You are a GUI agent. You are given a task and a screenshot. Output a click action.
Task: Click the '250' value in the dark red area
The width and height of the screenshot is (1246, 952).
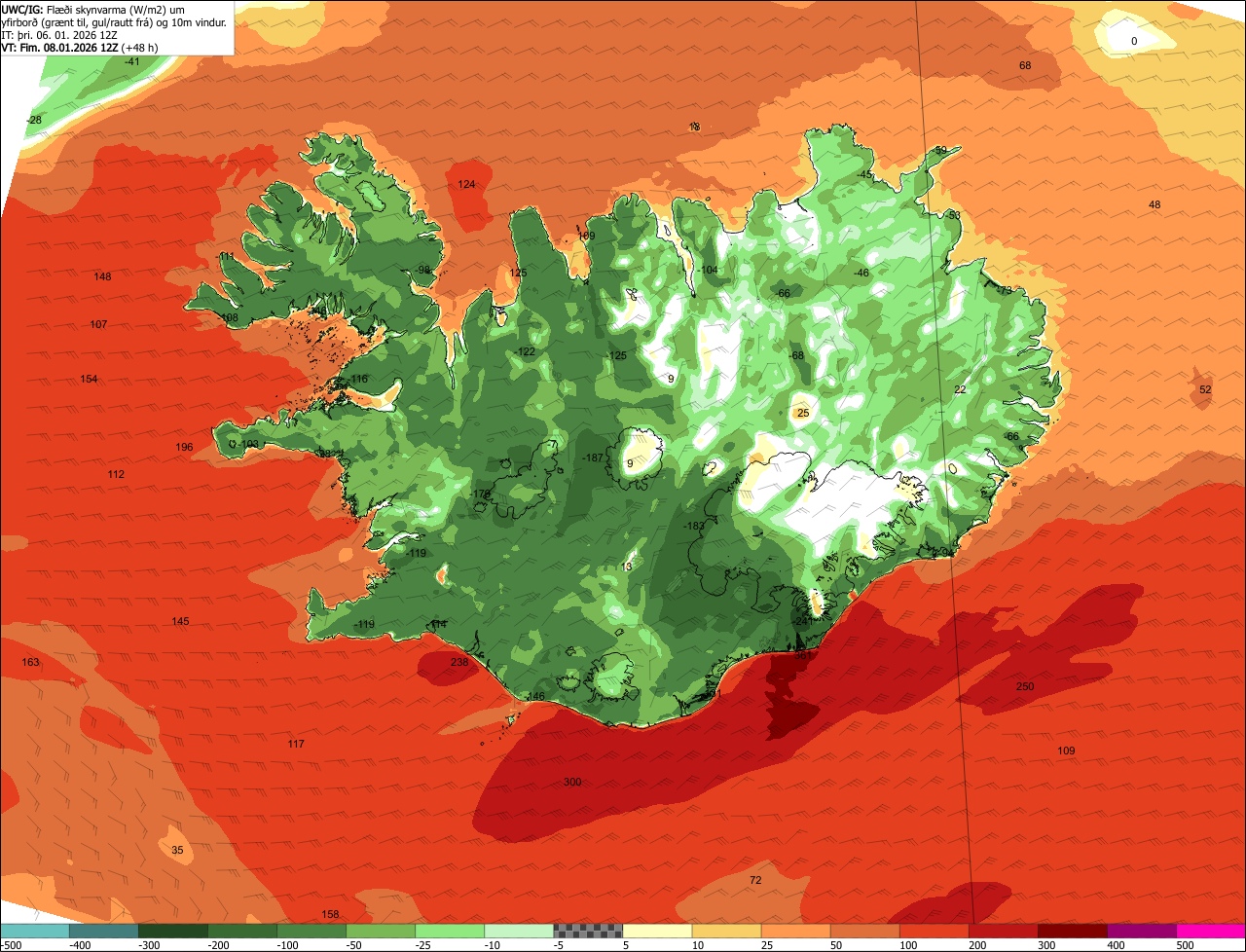point(1025,686)
